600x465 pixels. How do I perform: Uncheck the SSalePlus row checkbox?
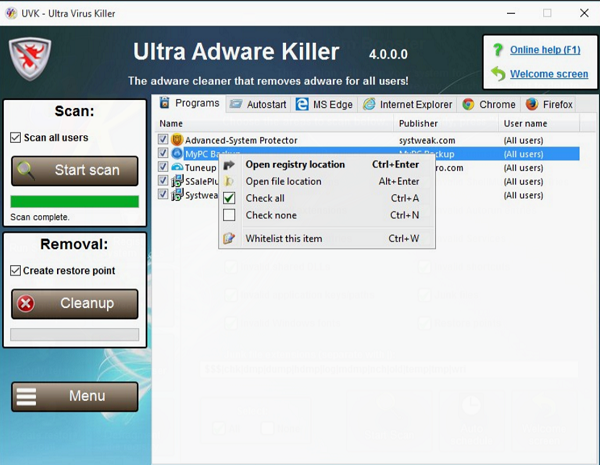coord(163,180)
